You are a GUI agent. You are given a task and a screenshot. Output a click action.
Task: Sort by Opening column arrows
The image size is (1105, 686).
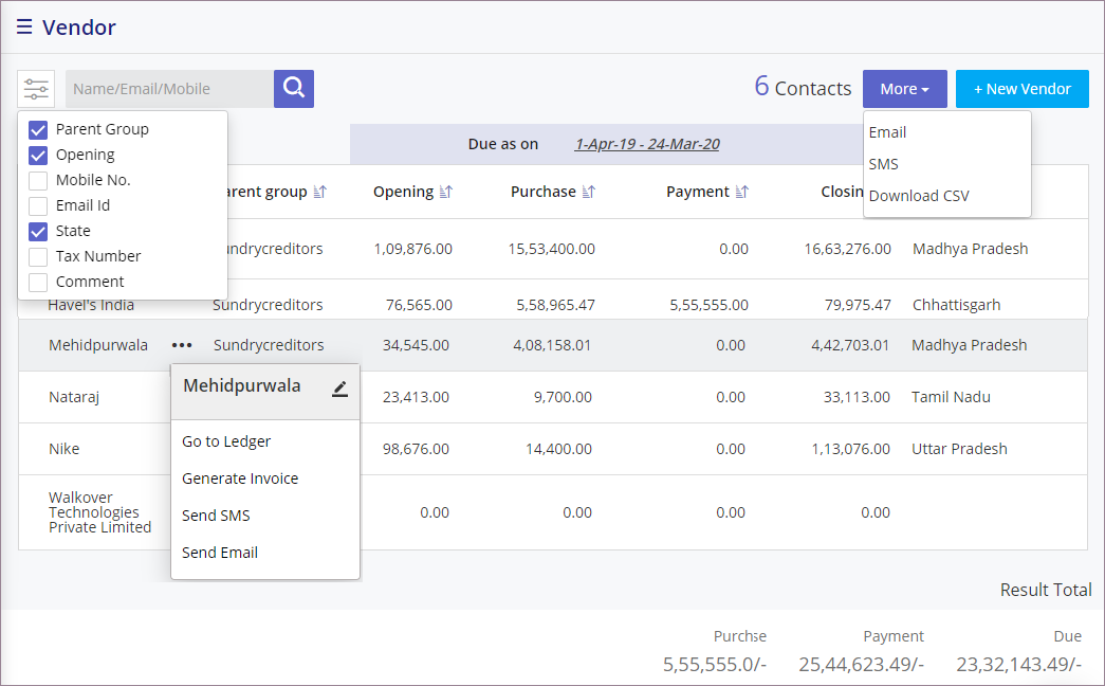[x=446, y=192]
